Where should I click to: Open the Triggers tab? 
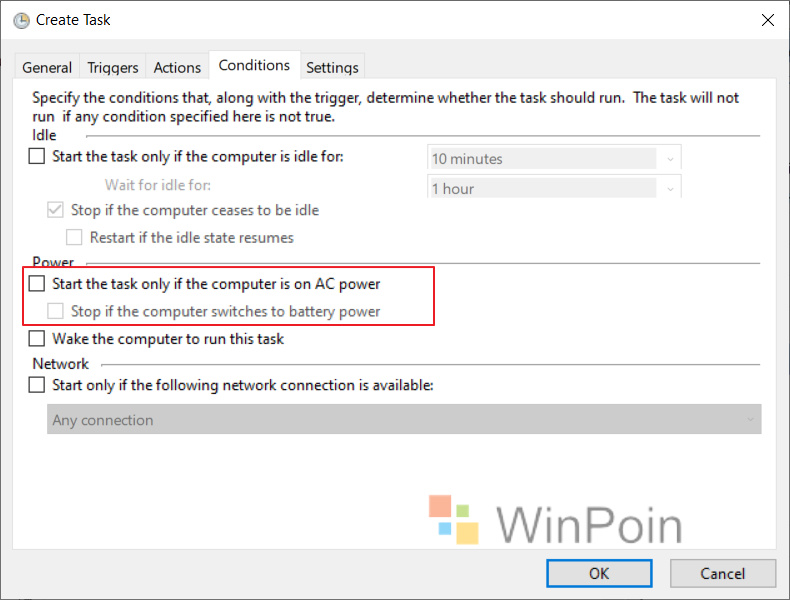pyautogui.click(x=113, y=67)
